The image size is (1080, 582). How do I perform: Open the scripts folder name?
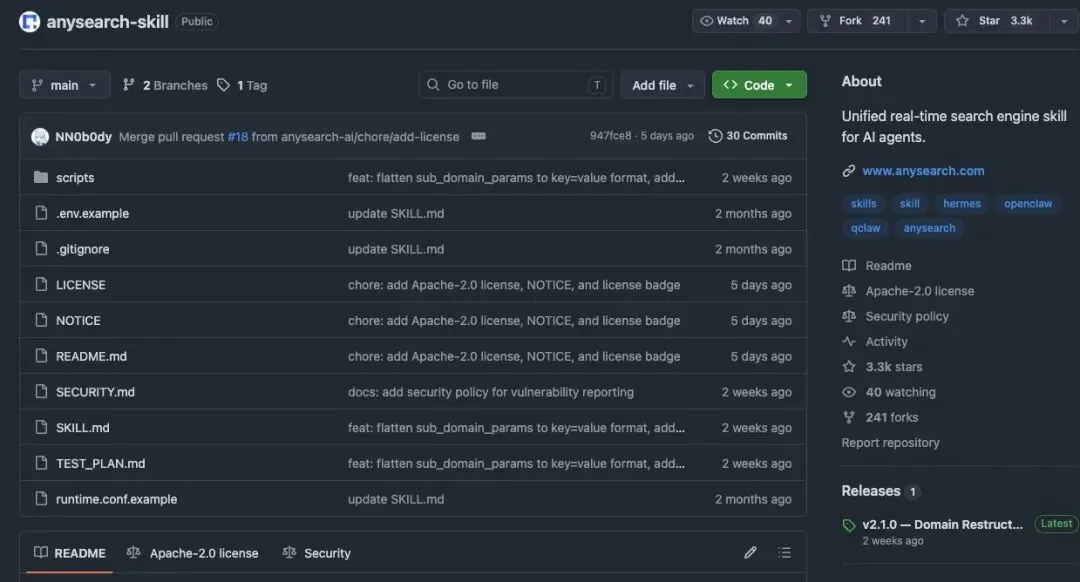click(x=75, y=177)
